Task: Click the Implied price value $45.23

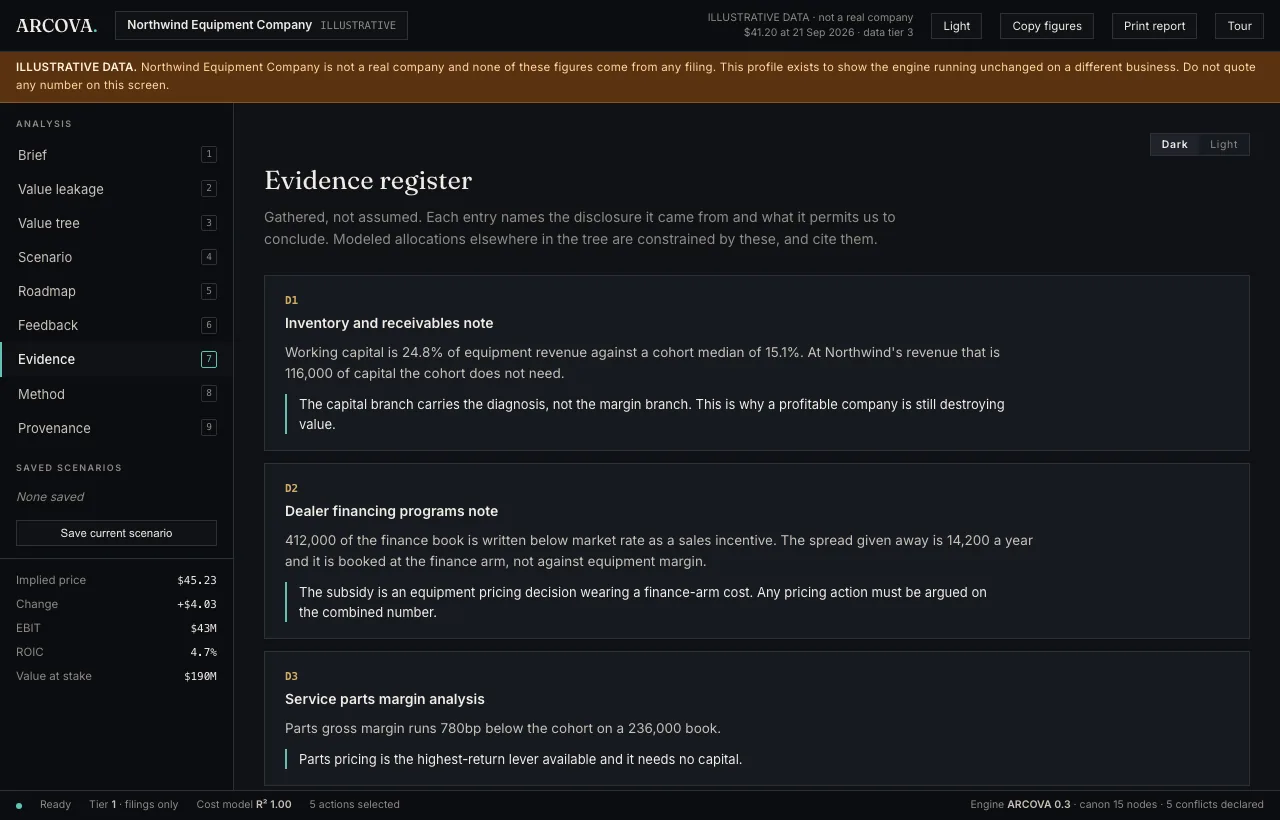Action: tap(197, 580)
